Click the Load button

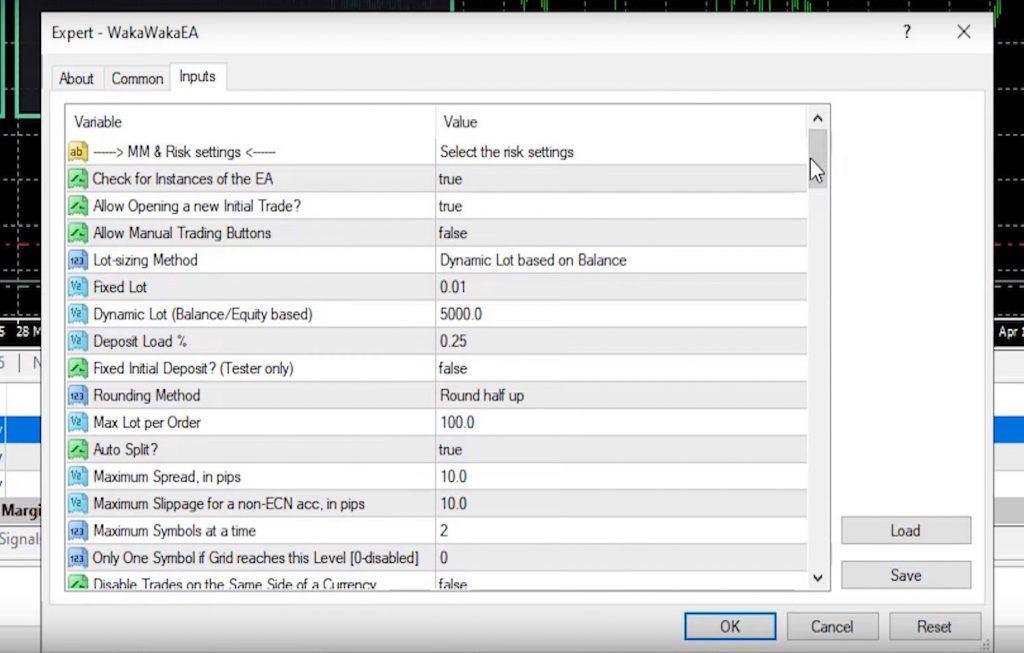905,531
